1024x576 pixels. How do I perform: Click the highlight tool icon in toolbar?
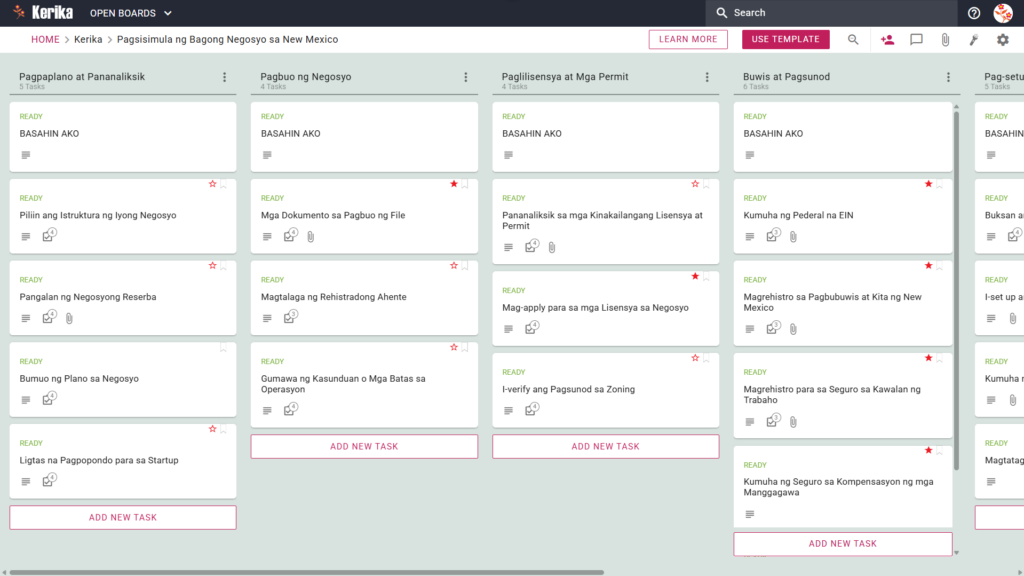click(974, 40)
